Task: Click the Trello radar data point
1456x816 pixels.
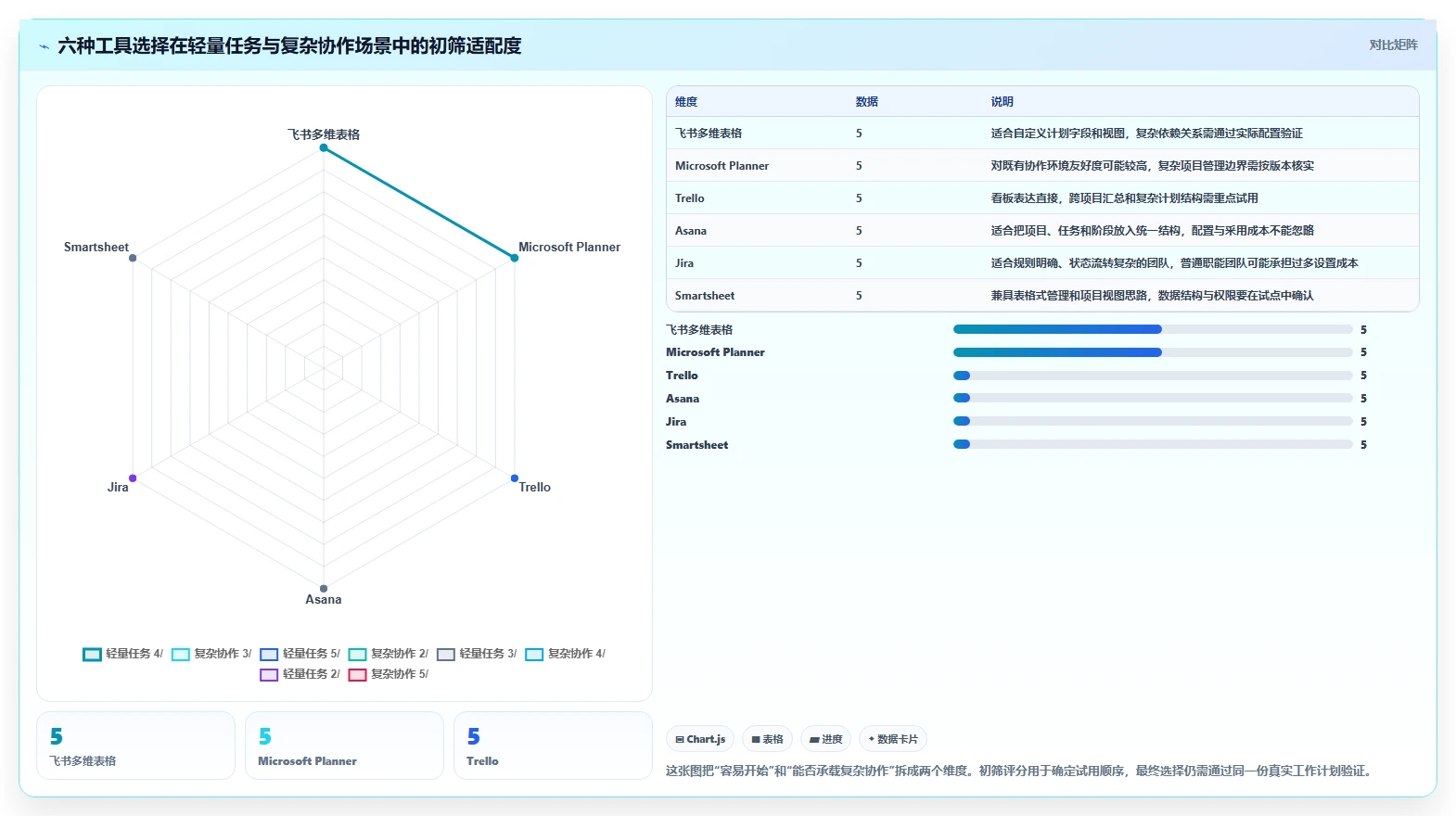Action: (515, 478)
